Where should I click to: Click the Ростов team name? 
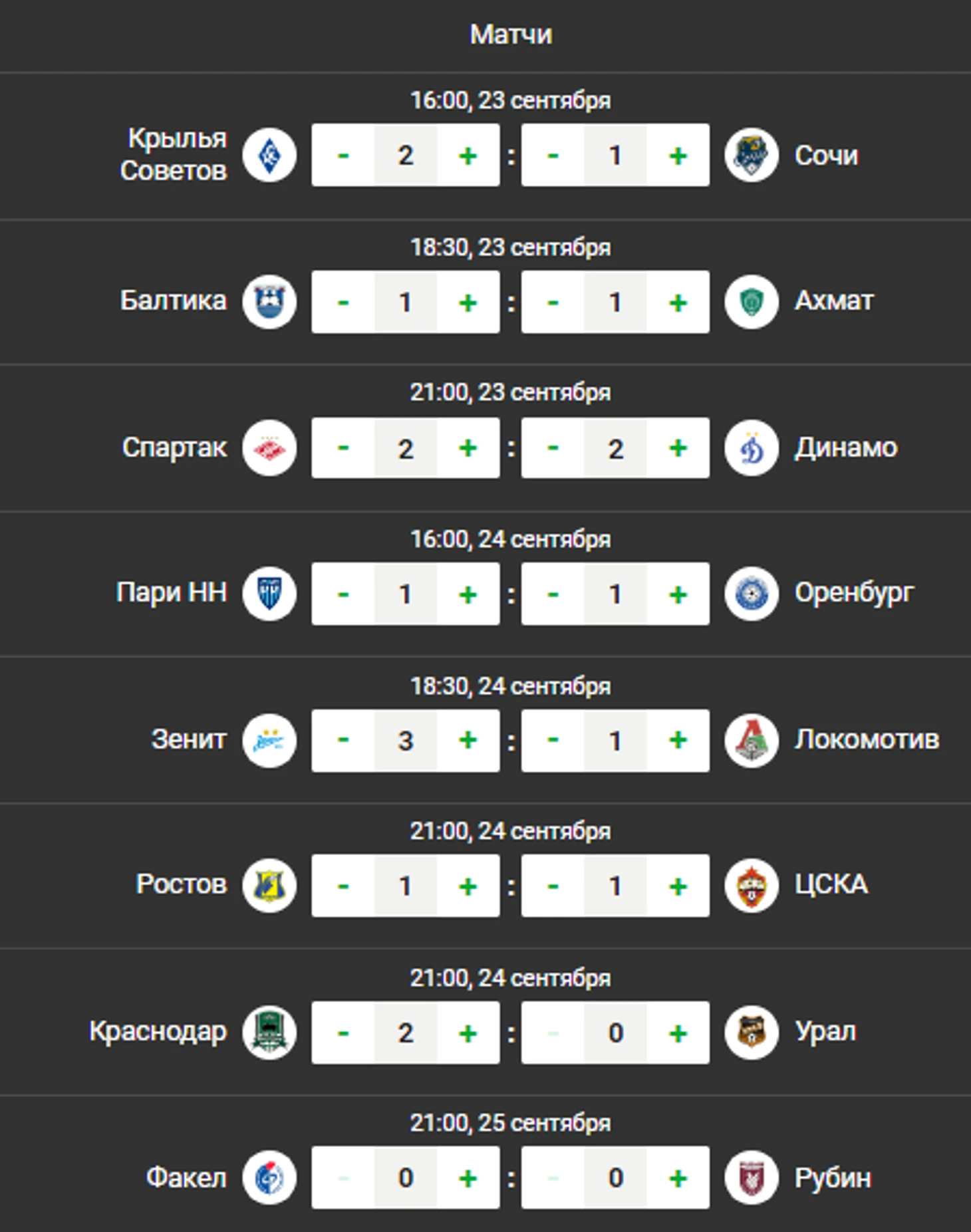coord(181,884)
